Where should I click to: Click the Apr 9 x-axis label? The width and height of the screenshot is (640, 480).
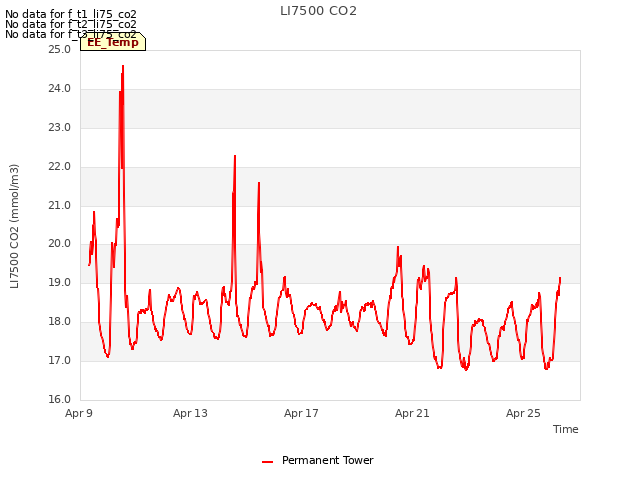(79, 413)
